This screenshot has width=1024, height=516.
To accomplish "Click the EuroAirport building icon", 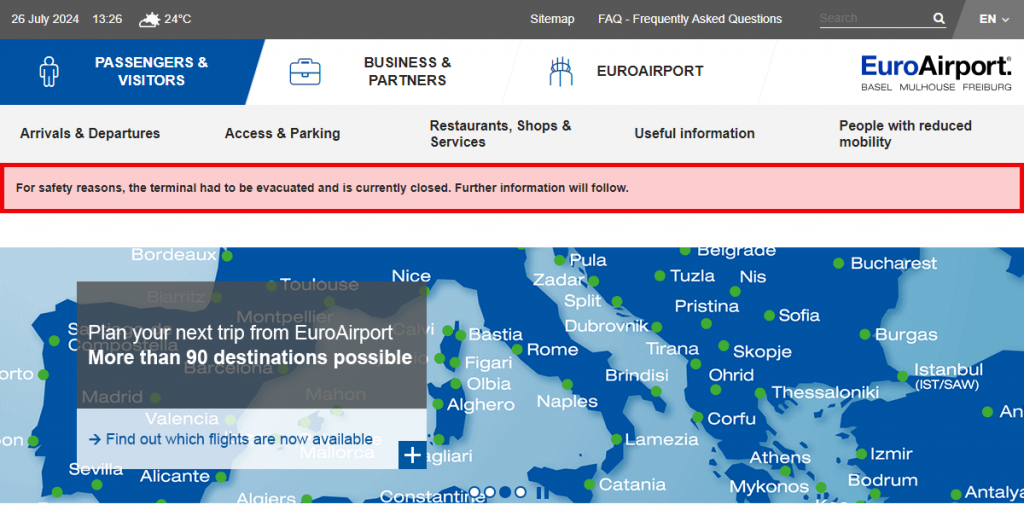I will tap(561, 72).
